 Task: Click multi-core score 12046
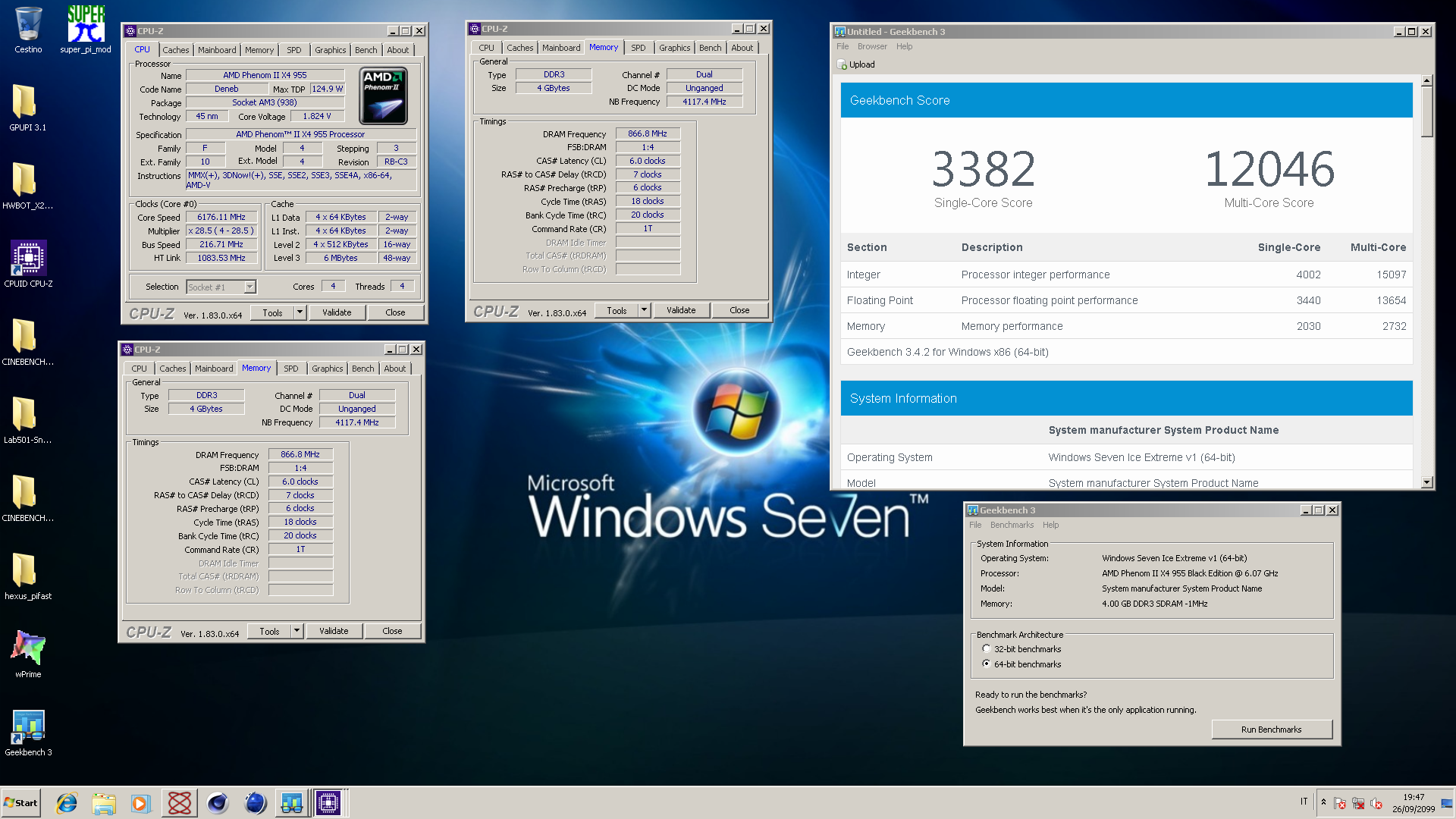pos(1269,169)
